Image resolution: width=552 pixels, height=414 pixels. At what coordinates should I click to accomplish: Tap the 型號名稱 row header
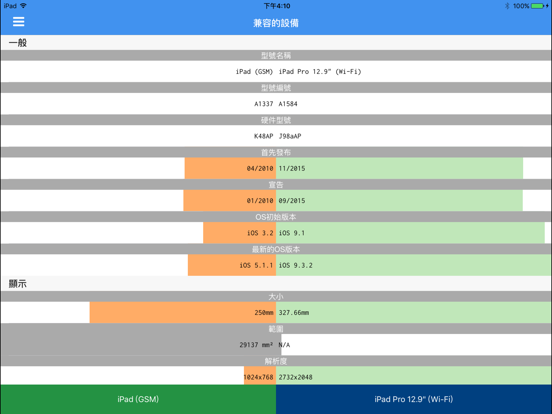(x=276, y=55)
